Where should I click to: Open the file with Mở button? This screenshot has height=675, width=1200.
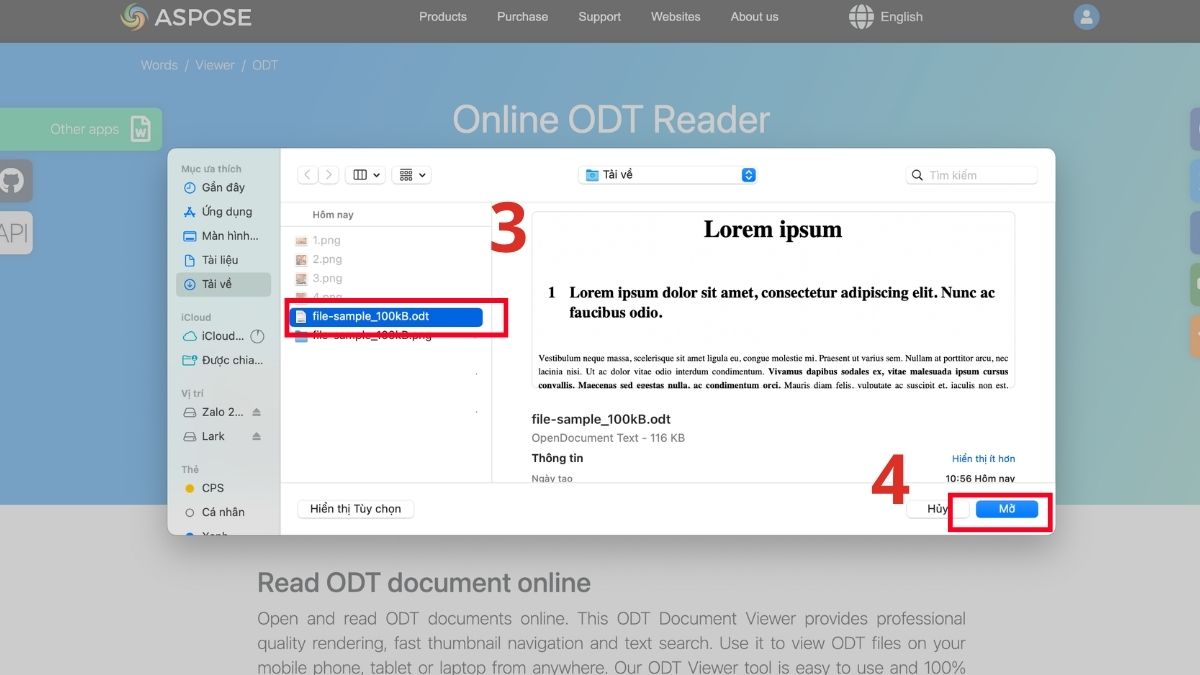[x=1007, y=509]
